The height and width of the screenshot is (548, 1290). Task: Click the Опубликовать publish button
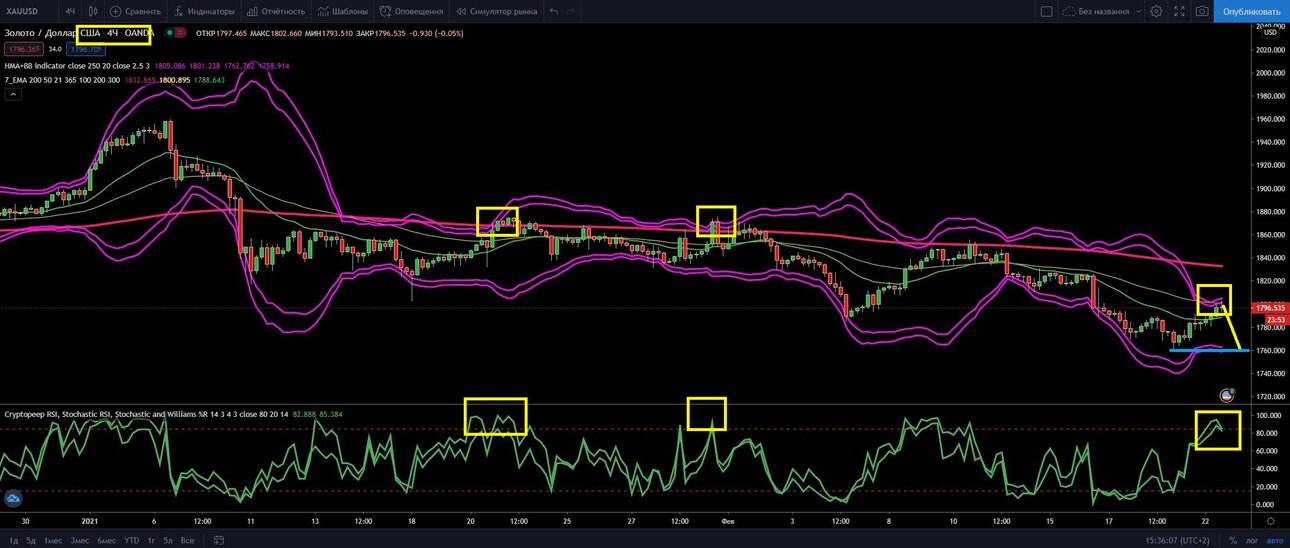(1251, 11)
